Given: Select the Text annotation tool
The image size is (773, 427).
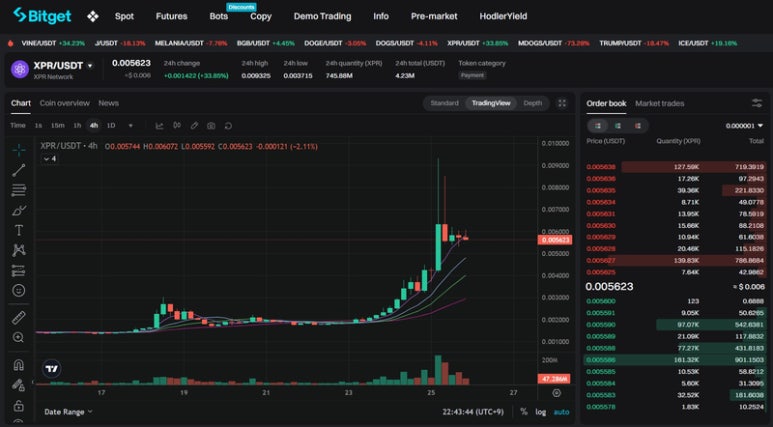Looking at the screenshot, I should [x=19, y=230].
